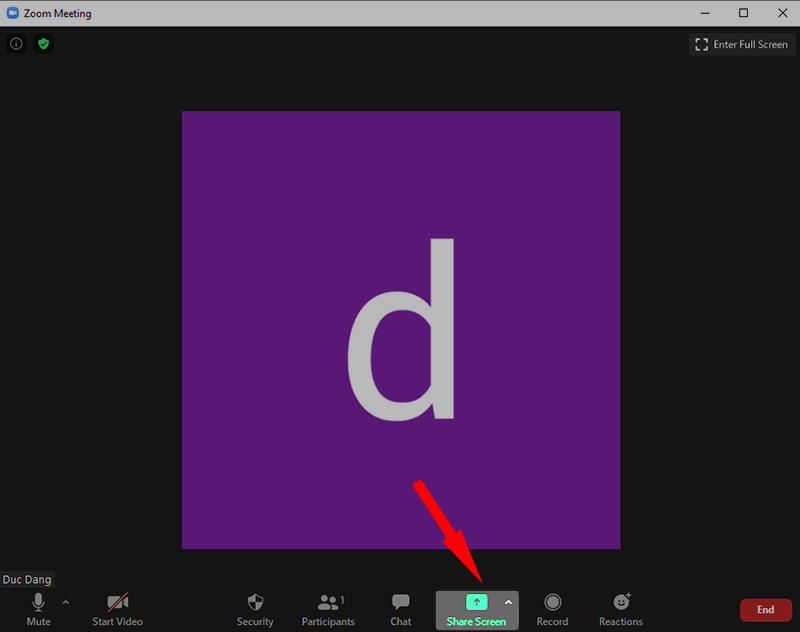Image resolution: width=800 pixels, height=632 pixels.
Task: Start your video camera
Action: tap(117, 608)
